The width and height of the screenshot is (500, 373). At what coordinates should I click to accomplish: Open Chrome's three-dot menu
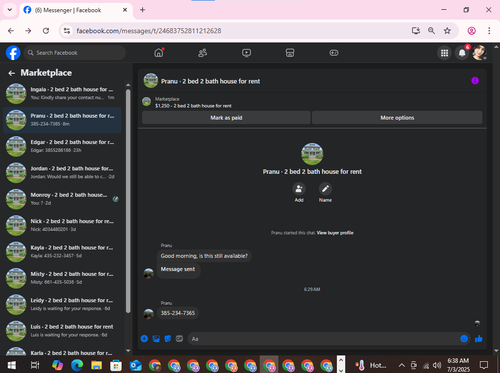tap(489, 31)
